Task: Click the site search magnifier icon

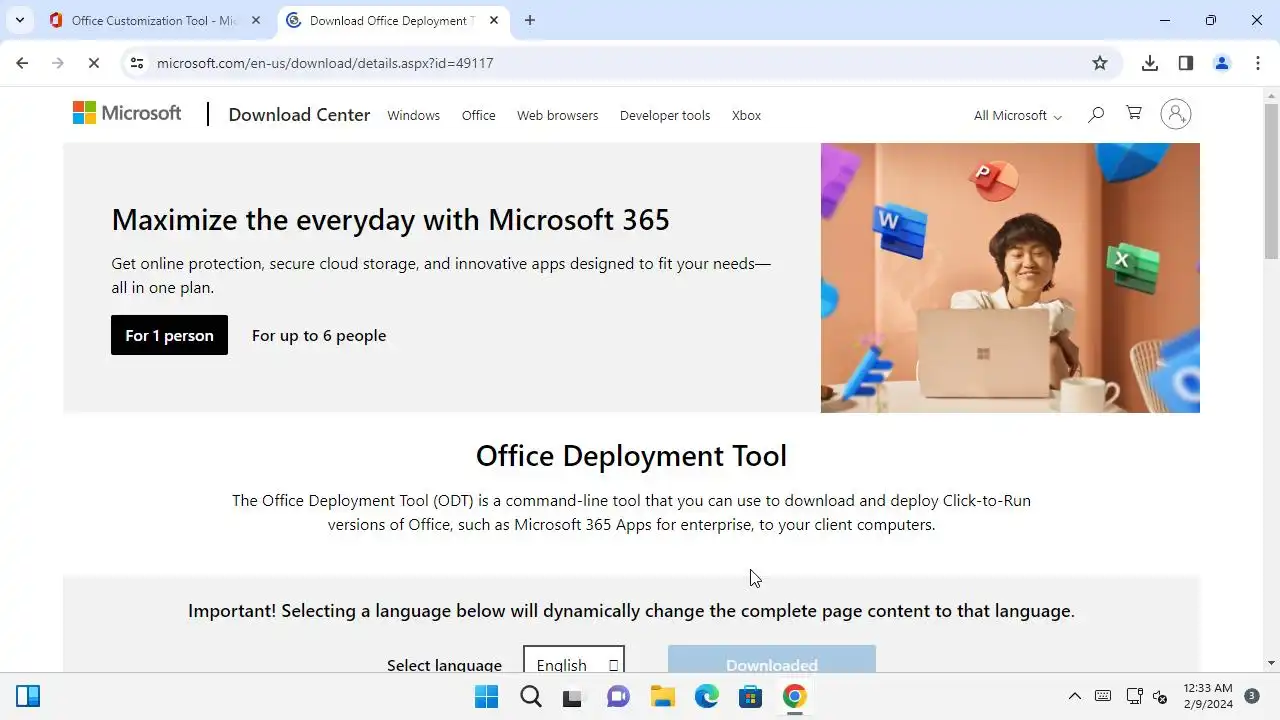Action: 1096,114
